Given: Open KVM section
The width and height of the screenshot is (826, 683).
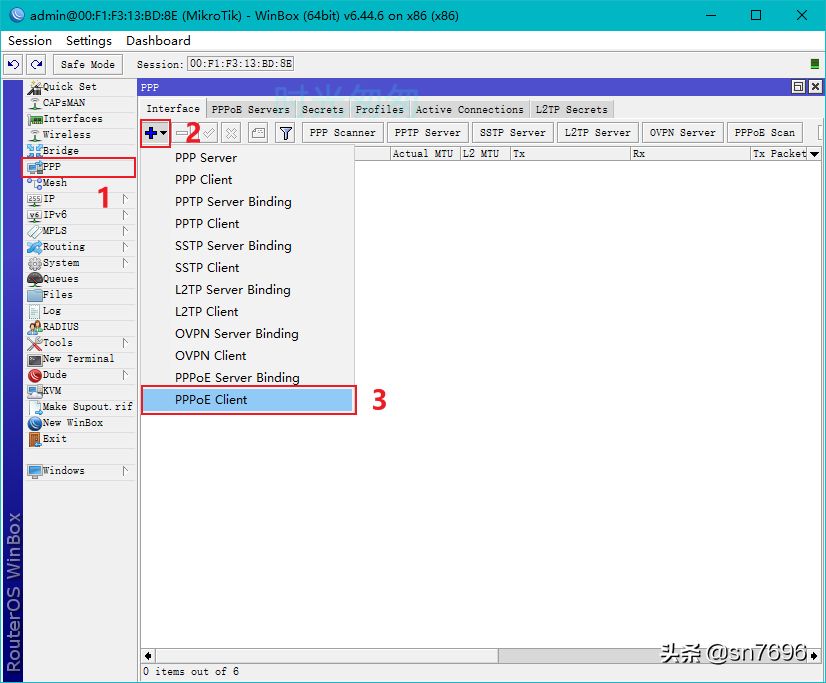Looking at the screenshot, I should [80, 391].
